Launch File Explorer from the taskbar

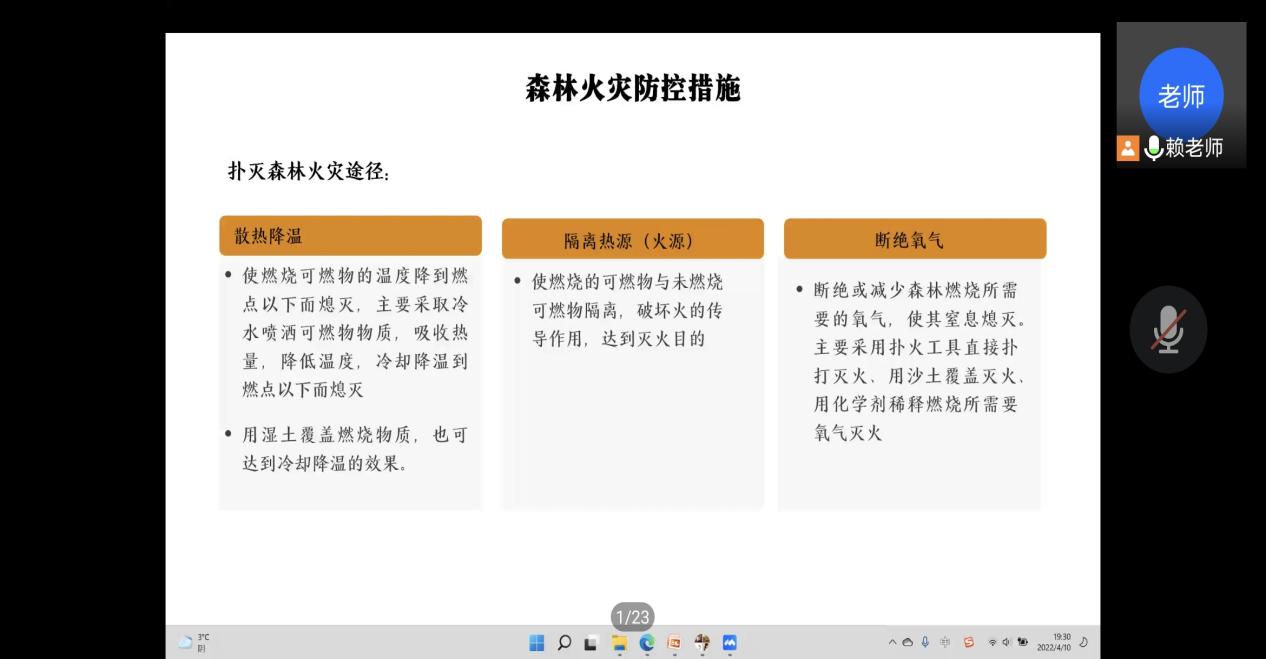(619, 643)
